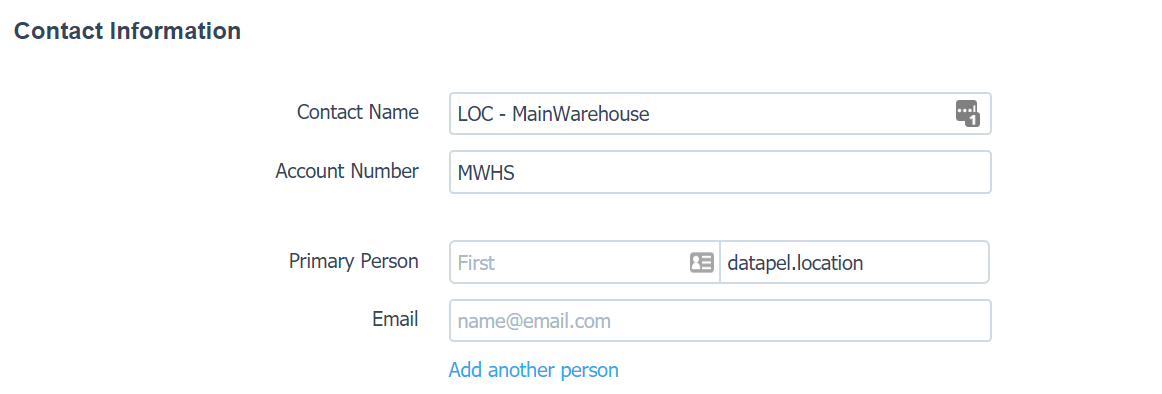This screenshot has width=1162, height=394.
Task: Open the Add another person link
Action: pyautogui.click(x=534, y=370)
